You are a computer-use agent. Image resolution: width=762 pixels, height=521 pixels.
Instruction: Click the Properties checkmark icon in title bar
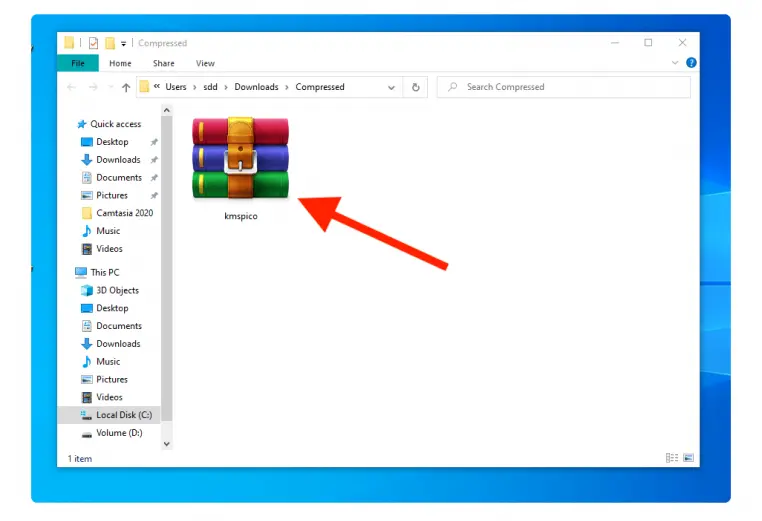(93, 43)
